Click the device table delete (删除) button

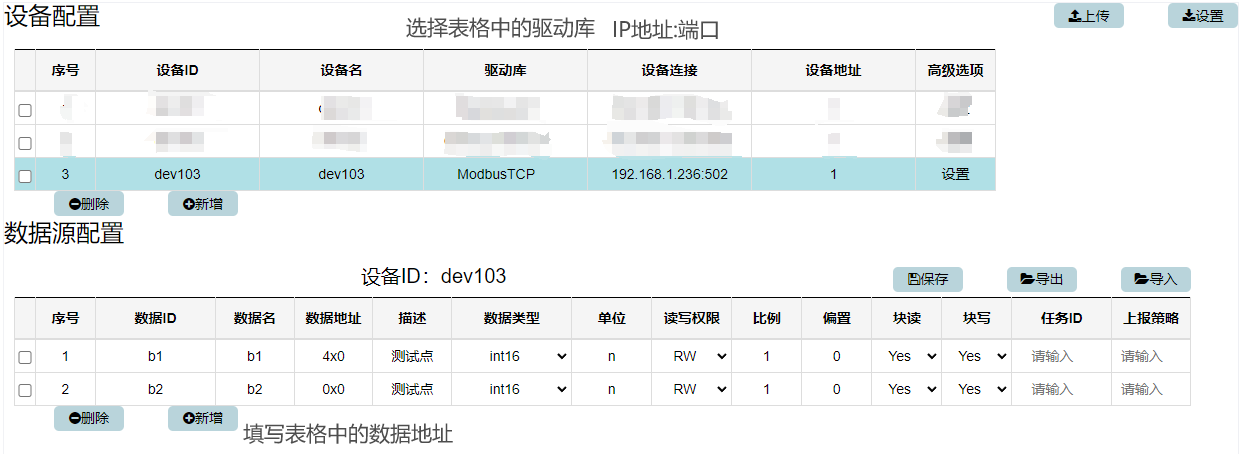click(x=88, y=204)
